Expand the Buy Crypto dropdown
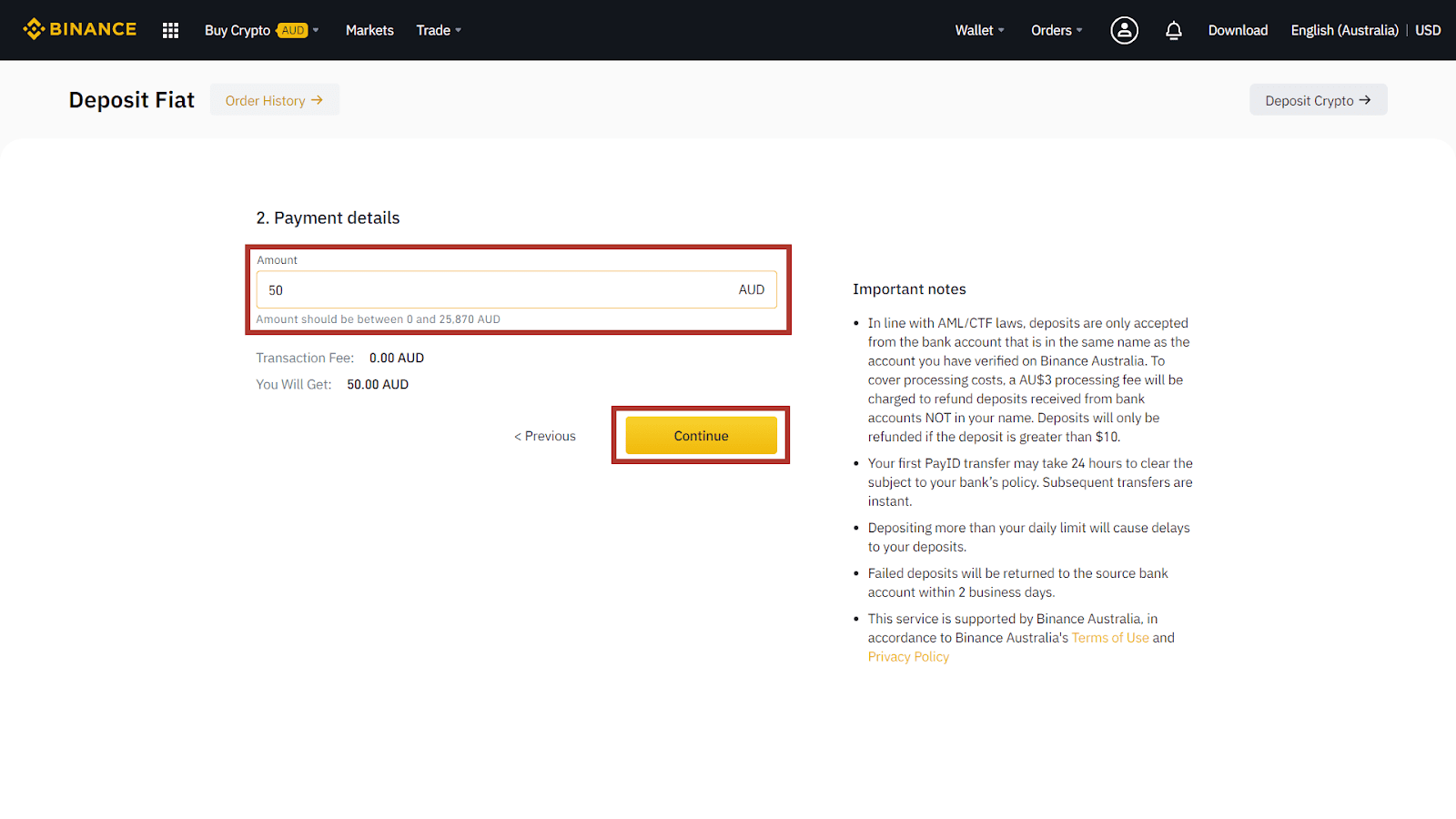This screenshot has width=1456, height=819. (262, 30)
